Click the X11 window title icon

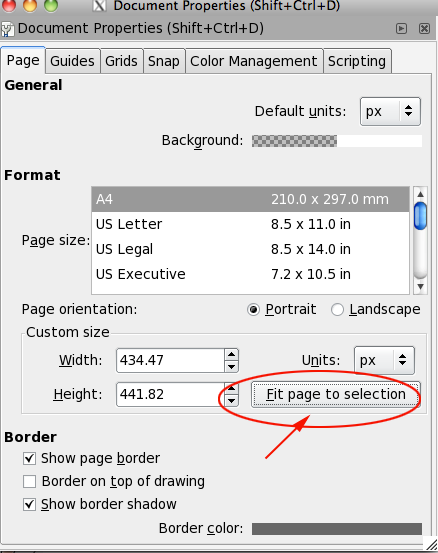click(99, 6)
